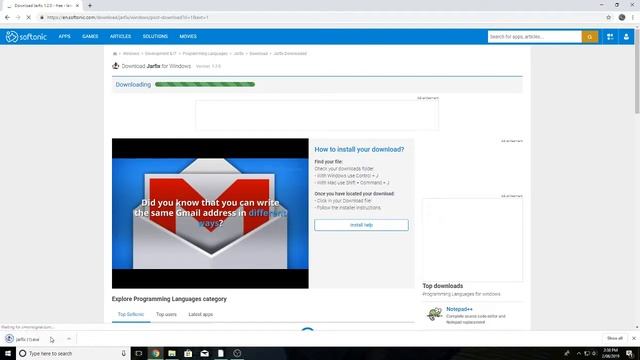Image resolution: width=640 pixels, height=360 pixels.
Task: Click the Top downloads heading
Action: [x=442, y=286]
